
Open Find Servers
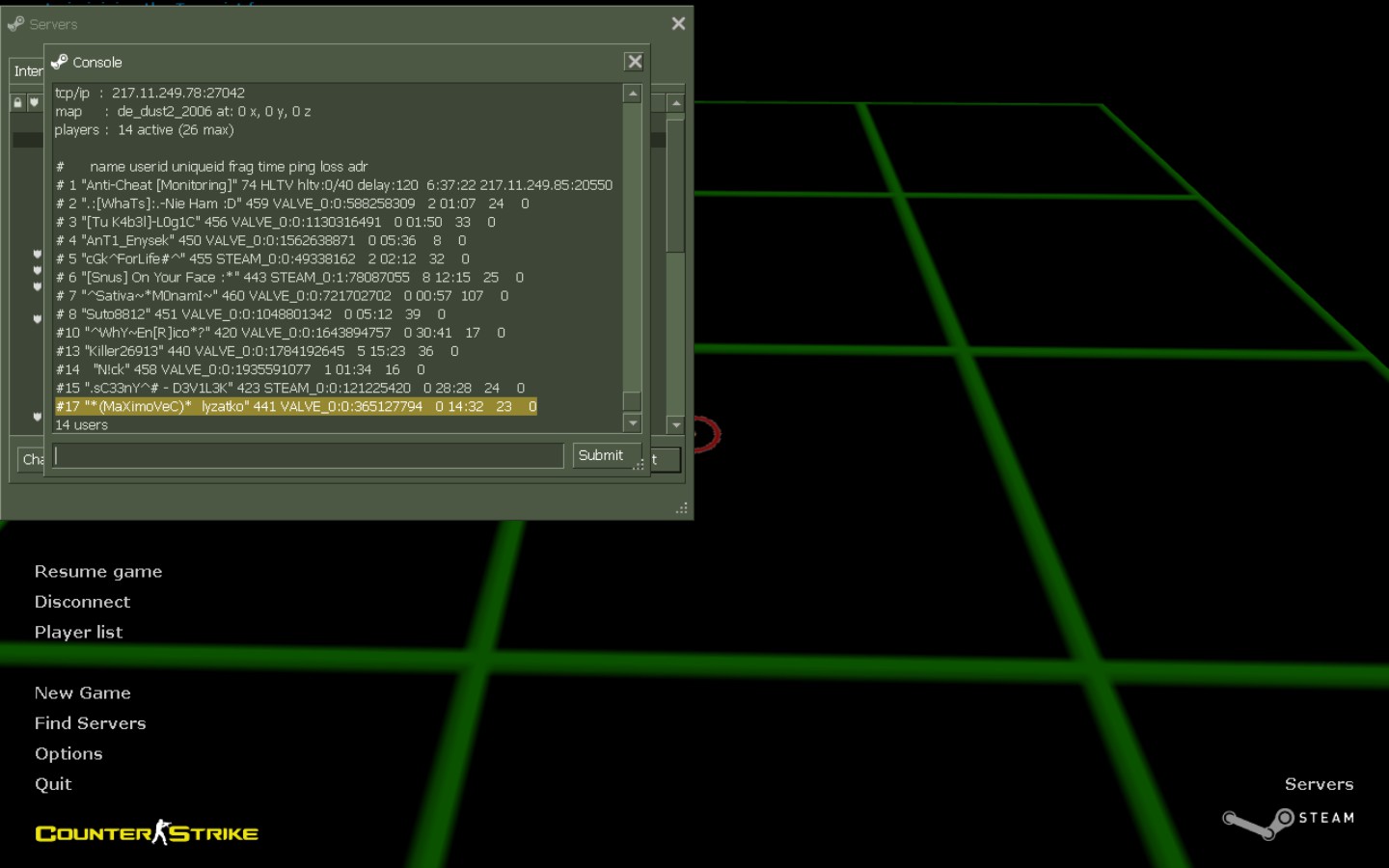(x=90, y=723)
